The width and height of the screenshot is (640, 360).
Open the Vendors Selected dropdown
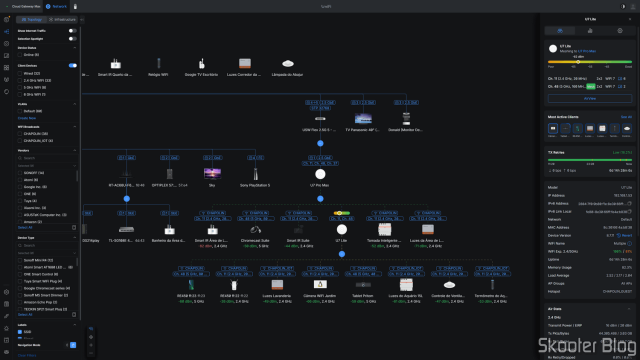(47, 166)
